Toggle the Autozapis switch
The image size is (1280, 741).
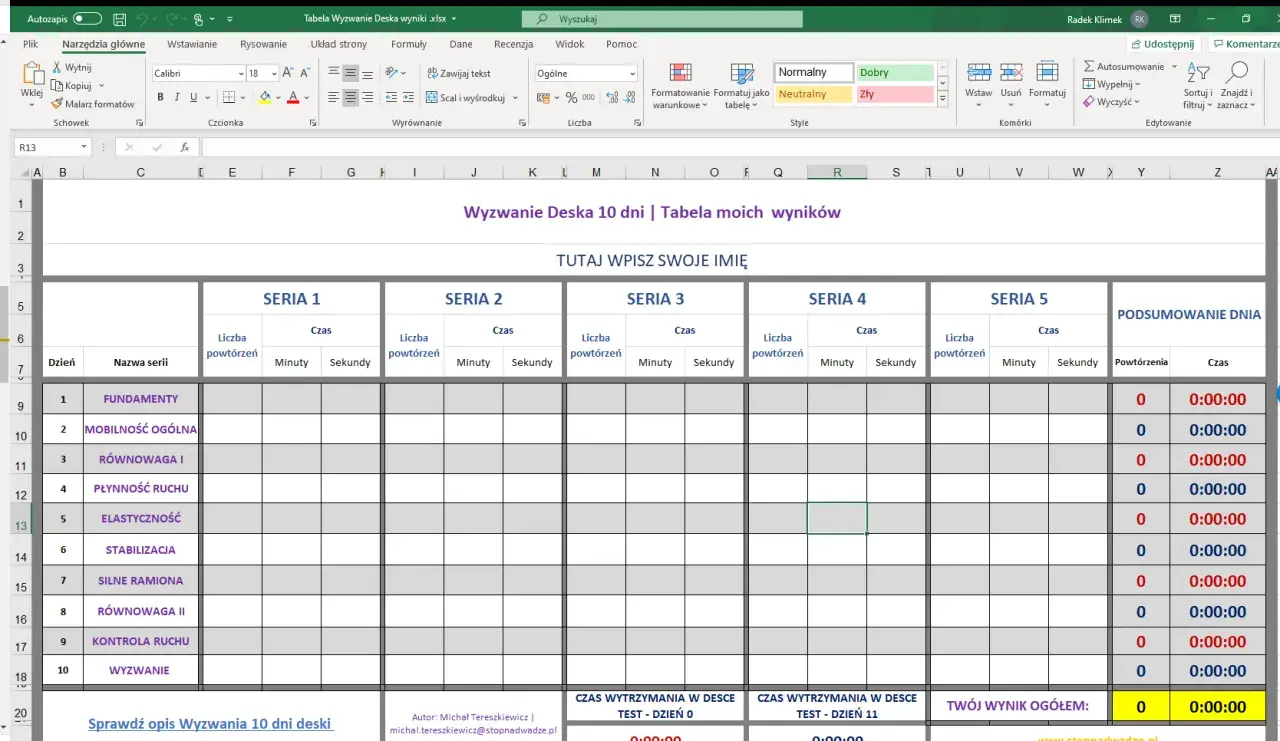point(88,18)
